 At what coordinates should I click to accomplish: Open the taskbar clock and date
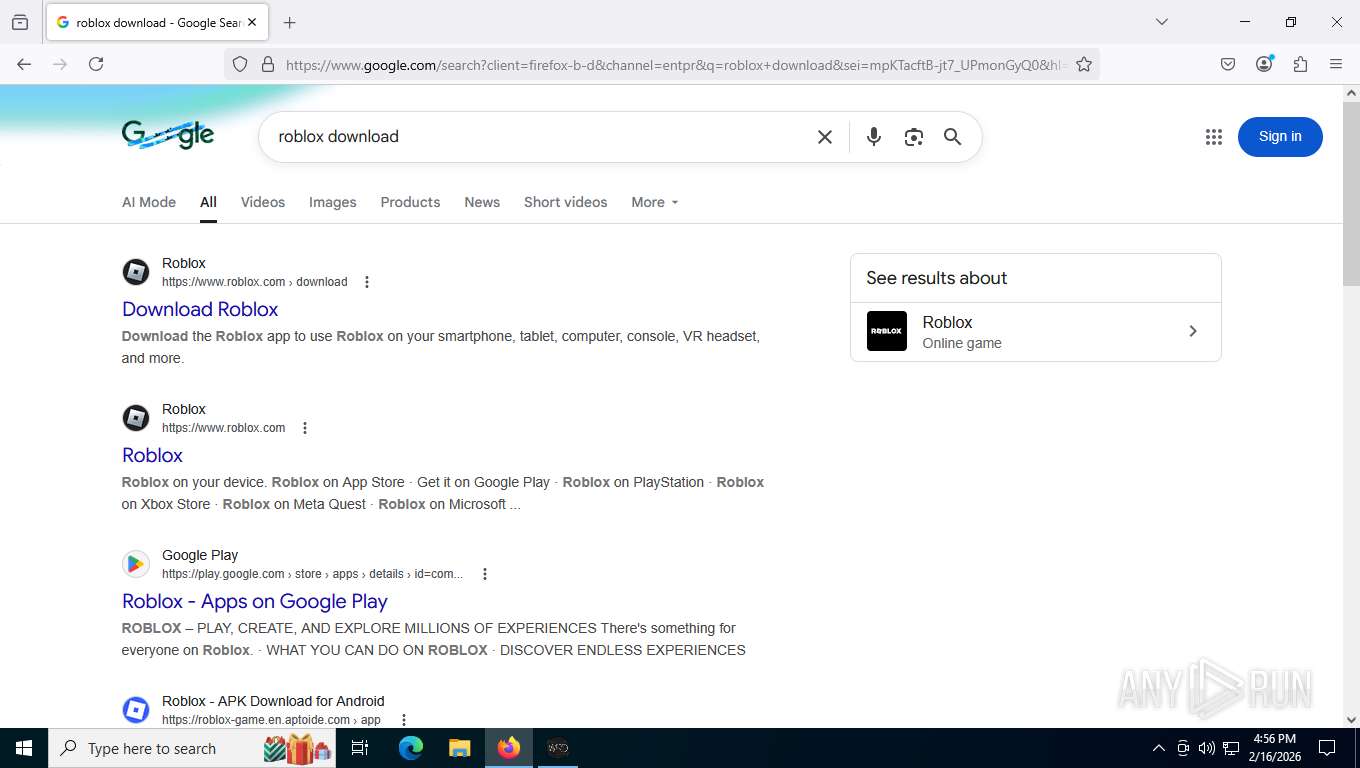tap(1274, 748)
